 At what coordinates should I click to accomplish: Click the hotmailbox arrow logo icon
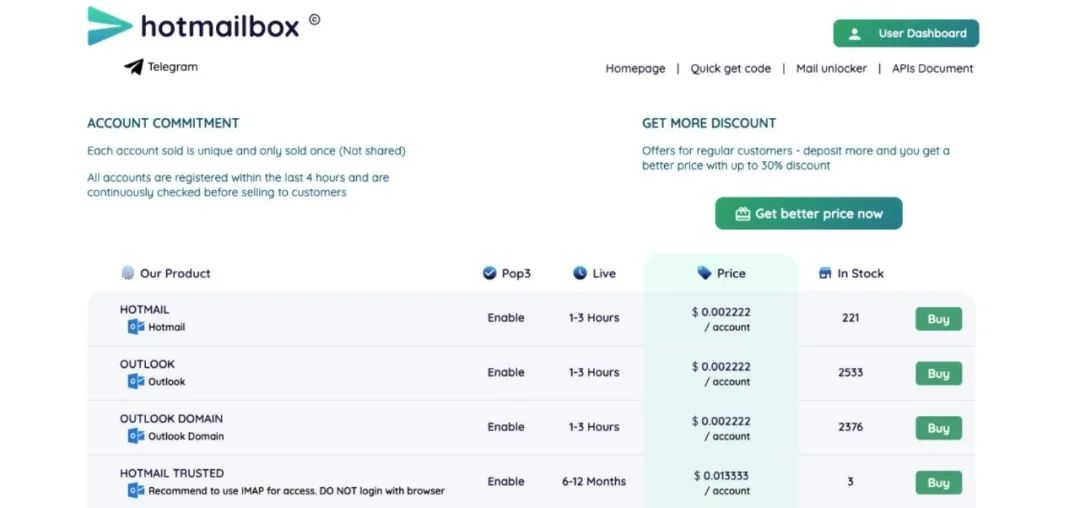109,26
